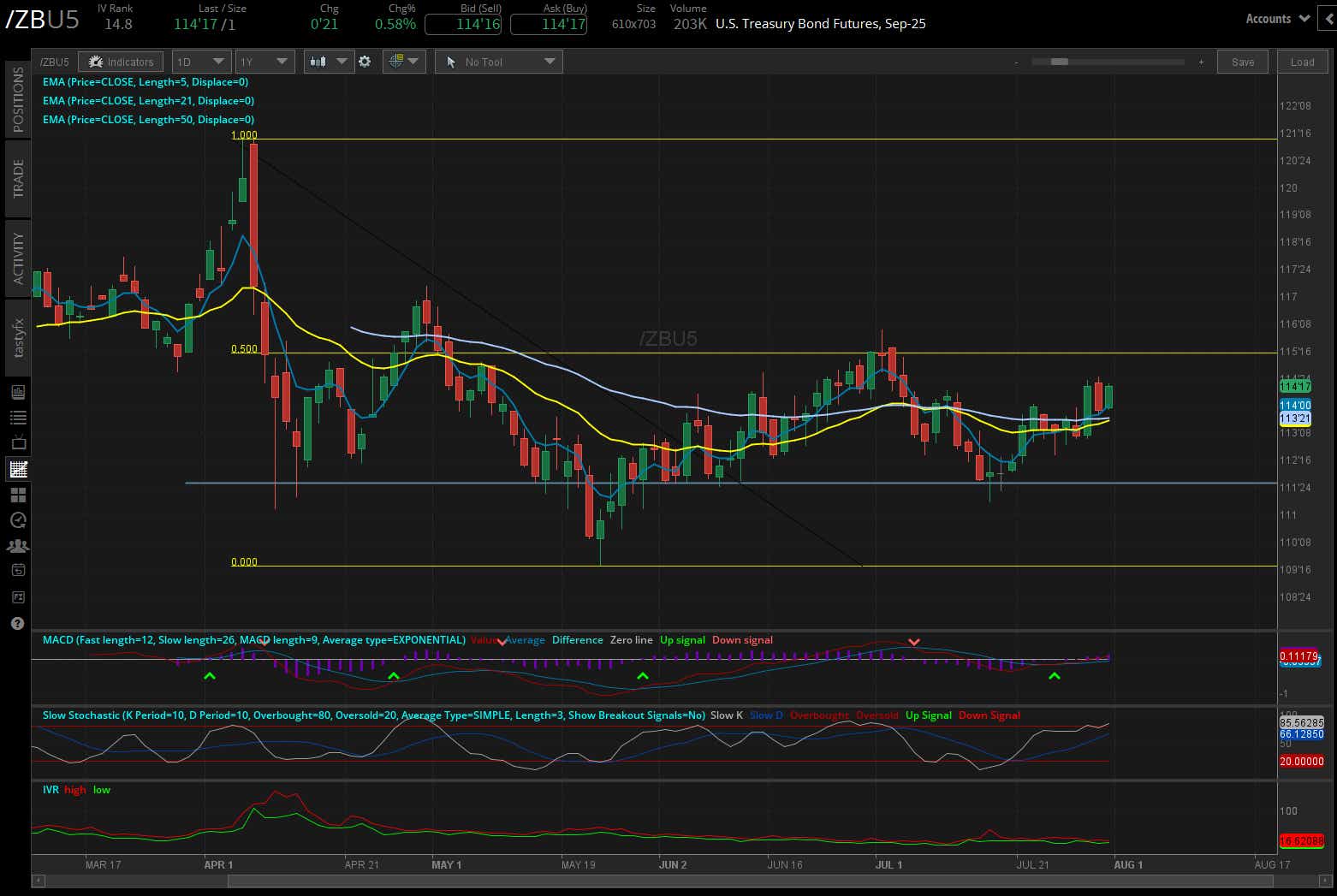
Task: Open chart settings via the gear icon
Action: click(365, 61)
